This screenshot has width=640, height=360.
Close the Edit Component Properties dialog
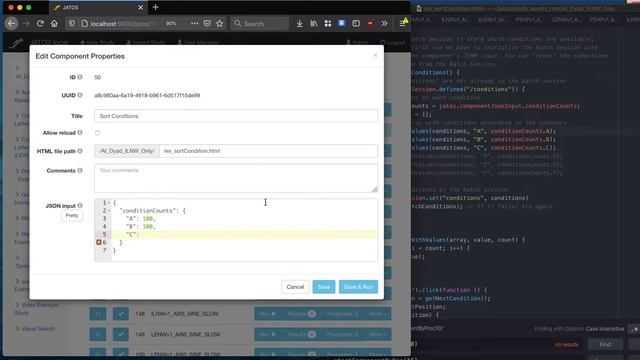coord(376,55)
